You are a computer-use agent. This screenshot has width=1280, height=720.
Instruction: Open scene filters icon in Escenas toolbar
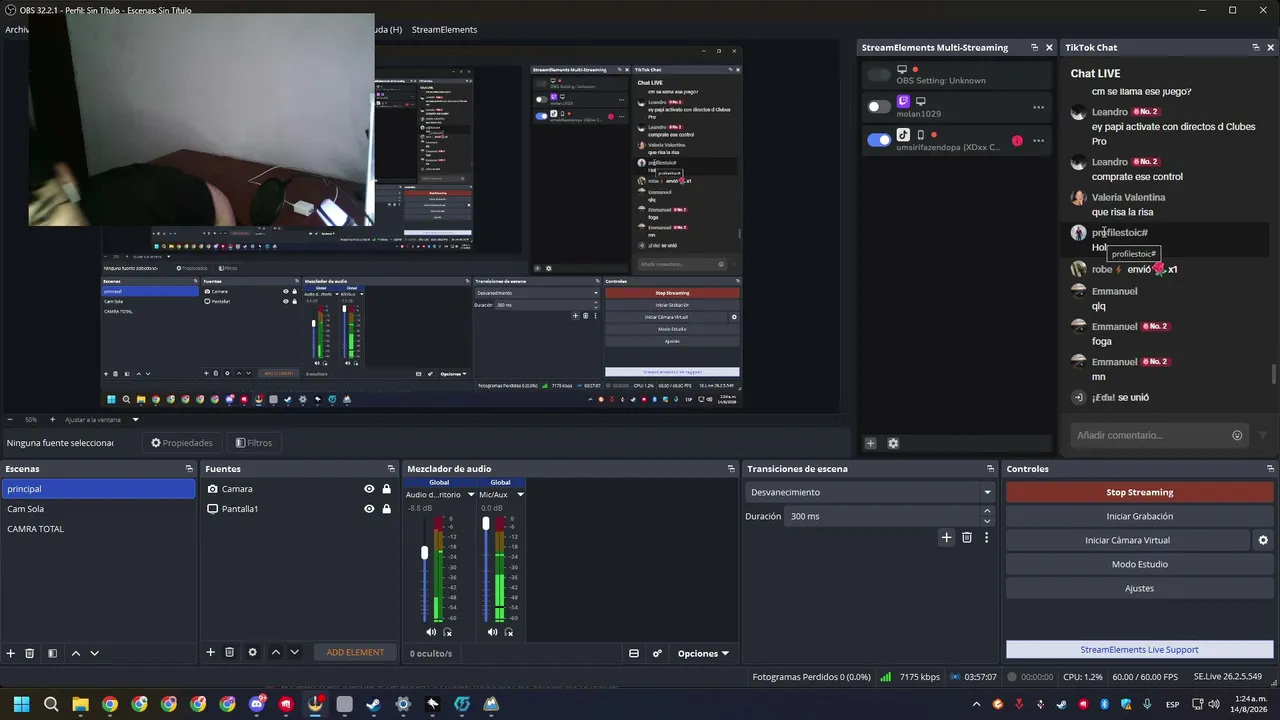(50, 653)
